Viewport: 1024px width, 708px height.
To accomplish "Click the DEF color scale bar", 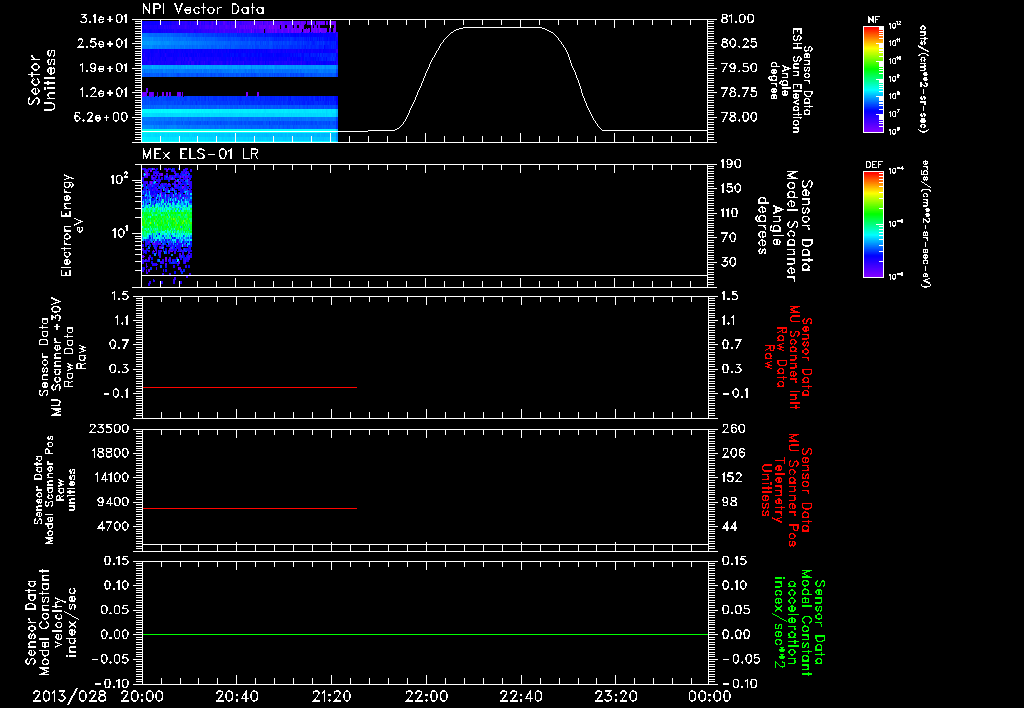I will pos(874,224).
